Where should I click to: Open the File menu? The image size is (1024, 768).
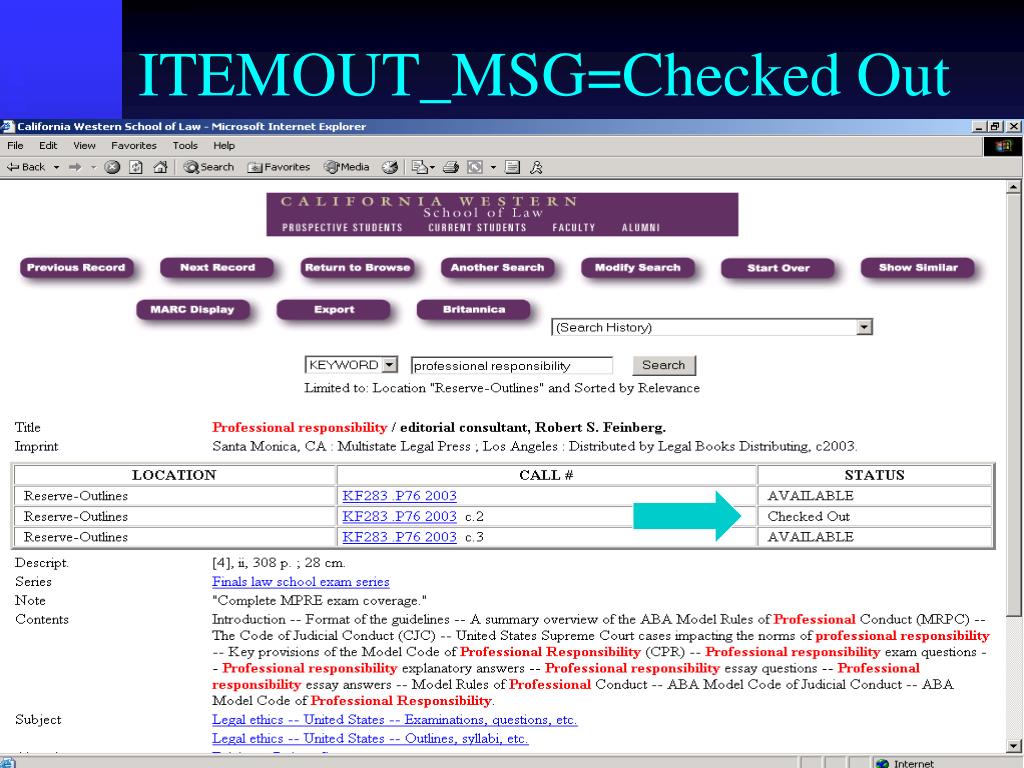tap(15, 146)
